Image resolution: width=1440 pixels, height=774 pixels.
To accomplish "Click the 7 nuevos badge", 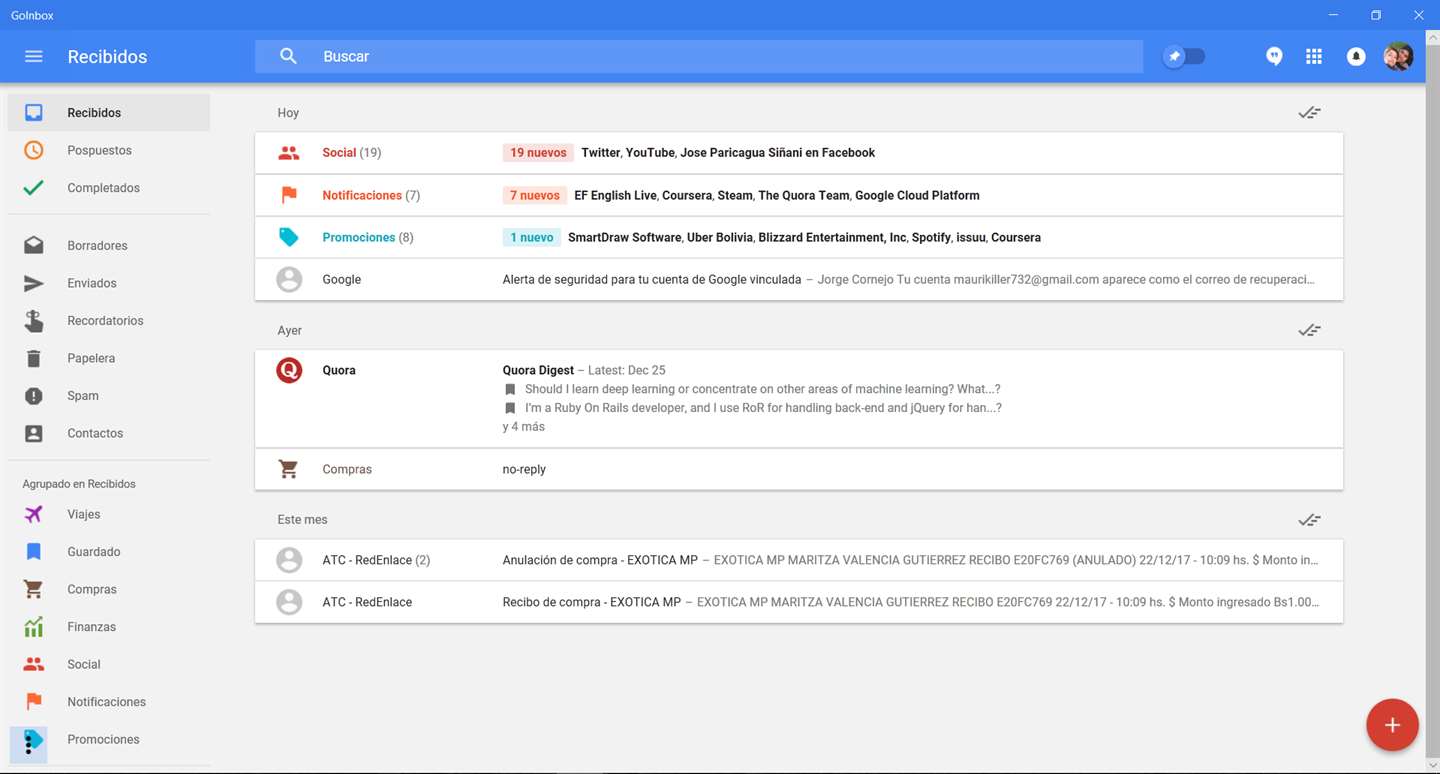I will click(x=535, y=195).
